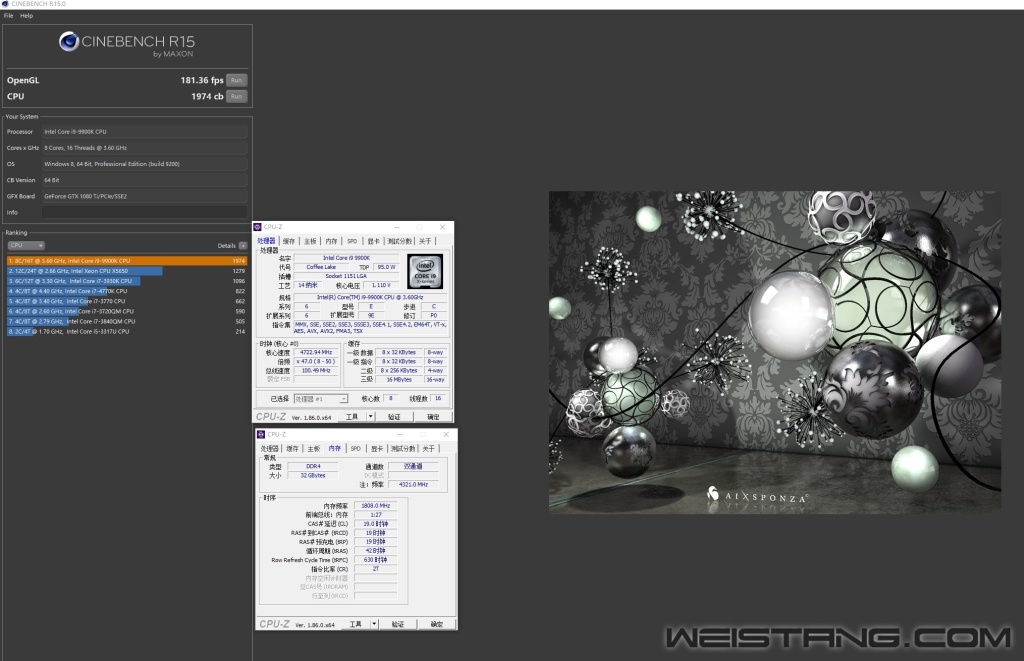Select the Intel Core i7-3930K ranking row
This screenshot has height=661, width=1024.
pyautogui.click(x=127, y=281)
